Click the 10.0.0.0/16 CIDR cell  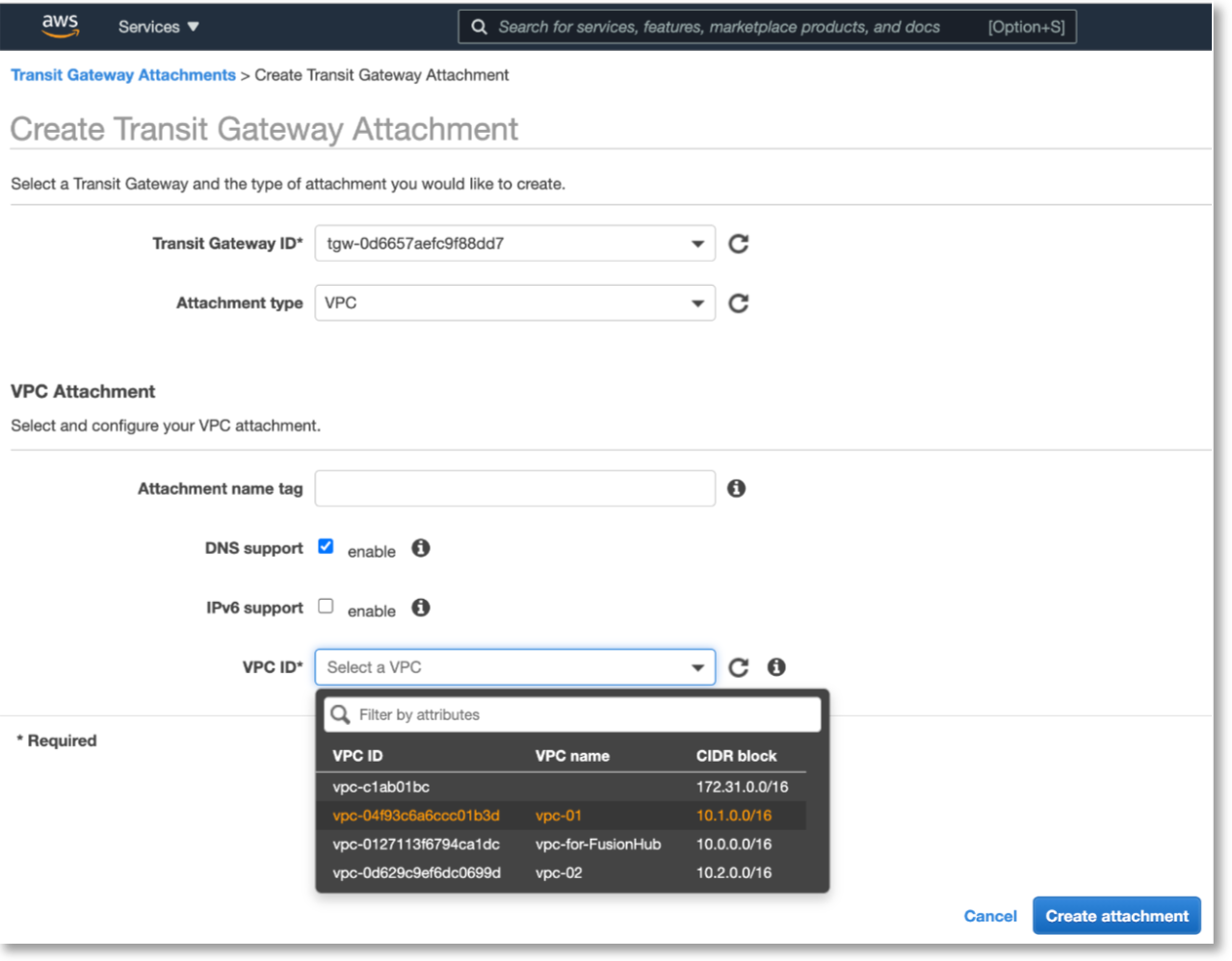(x=734, y=844)
